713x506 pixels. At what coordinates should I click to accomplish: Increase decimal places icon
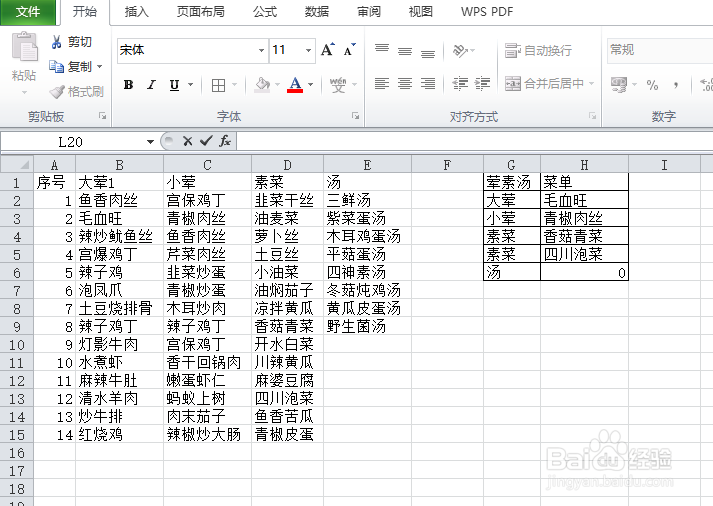coord(706,85)
